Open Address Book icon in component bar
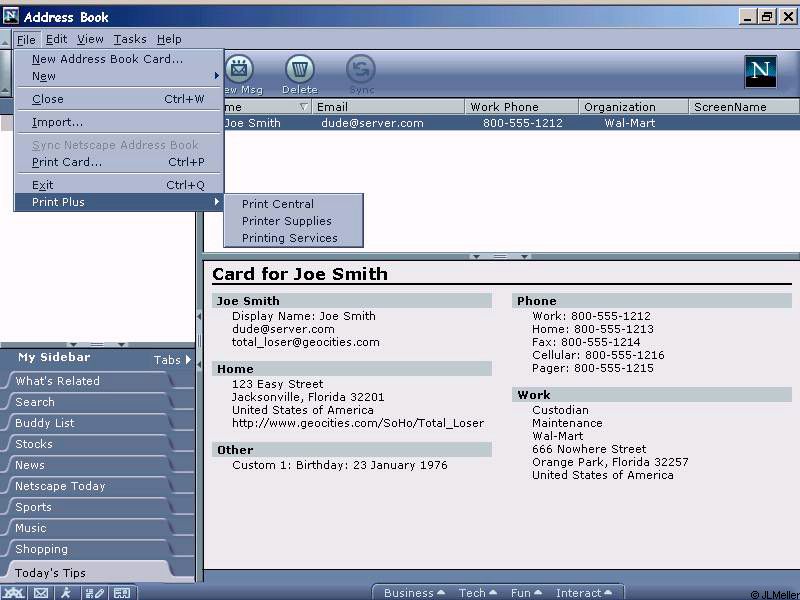This screenshot has width=800, height=600. (122, 592)
